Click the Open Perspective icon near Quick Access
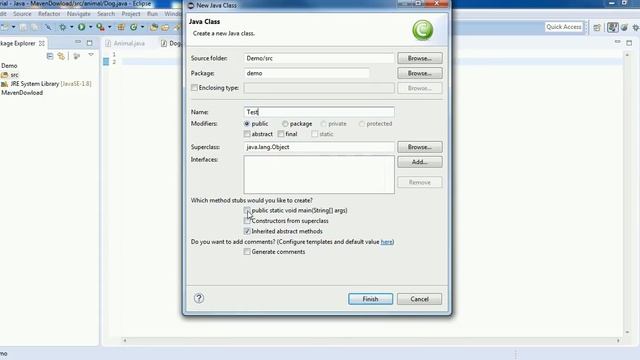The height and width of the screenshot is (360, 640). [597, 27]
